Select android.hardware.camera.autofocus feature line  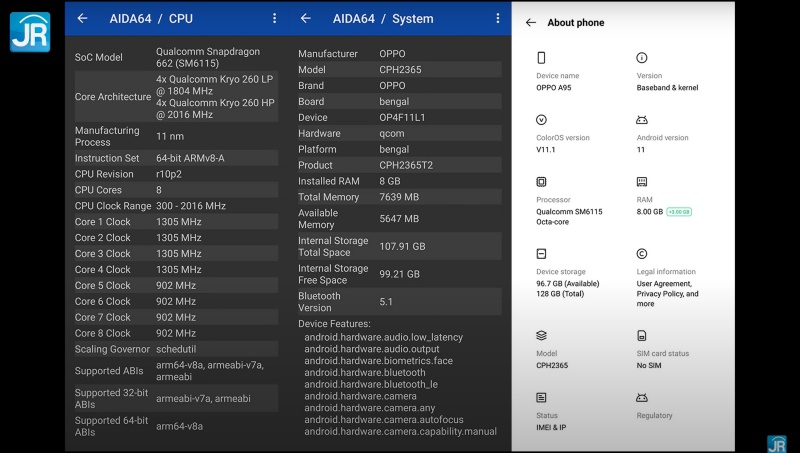(384, 420)
